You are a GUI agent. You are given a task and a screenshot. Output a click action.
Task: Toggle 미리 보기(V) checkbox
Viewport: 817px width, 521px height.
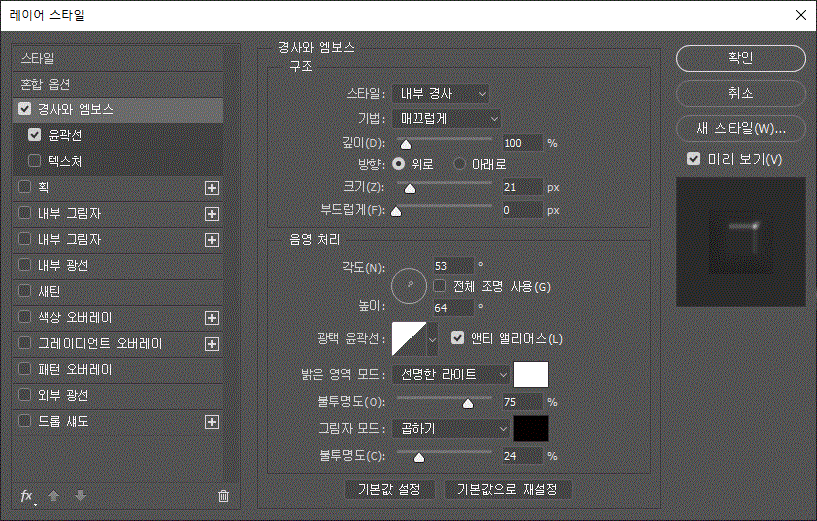point(694,158)
